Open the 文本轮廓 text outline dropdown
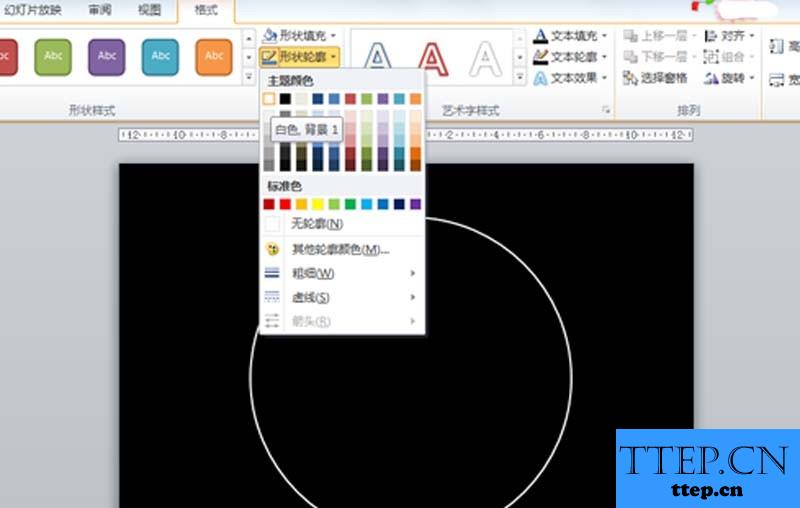800x508 pixels. [x=570, y=57]
